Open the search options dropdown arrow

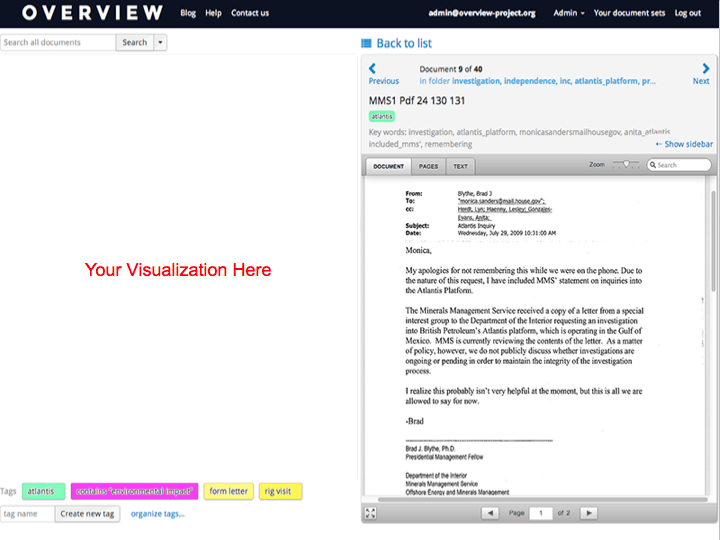[x=160, y=42]
